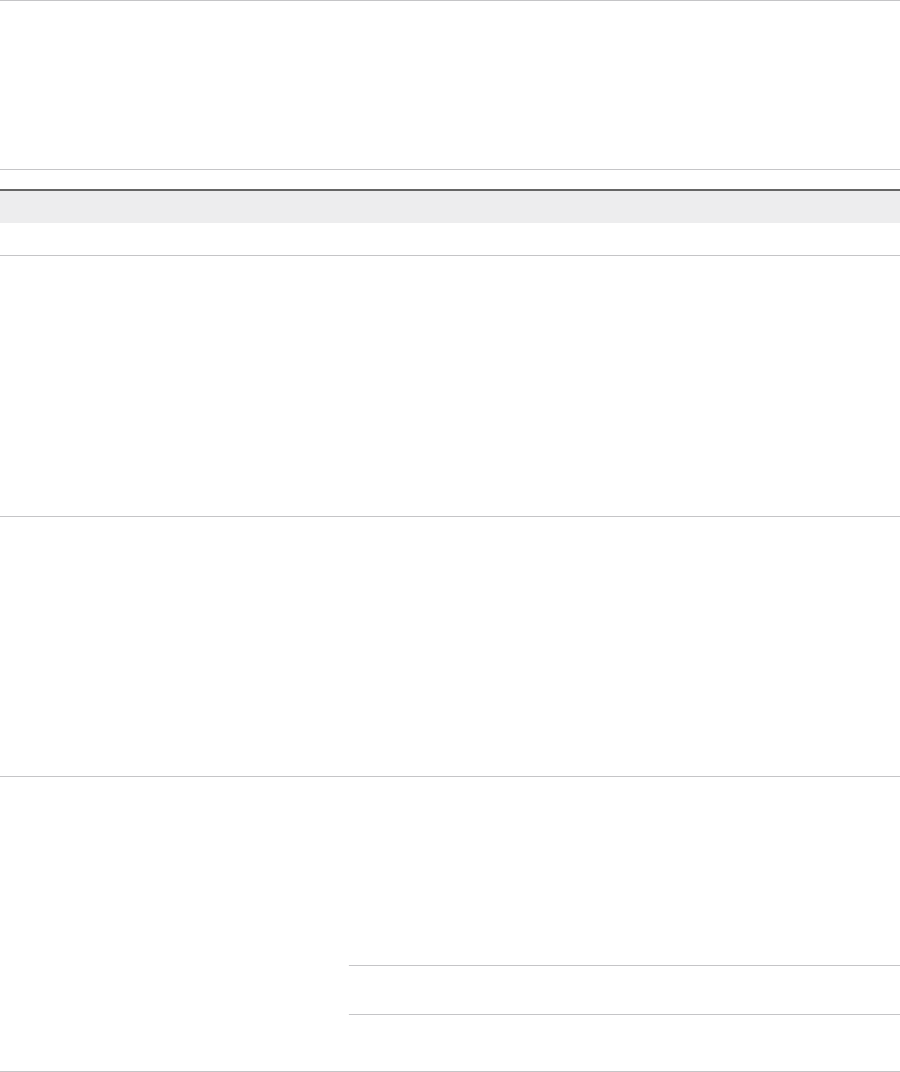Click the divider between second and third sections
Screen dimensions: 900x1072
[x=450, y=777]
